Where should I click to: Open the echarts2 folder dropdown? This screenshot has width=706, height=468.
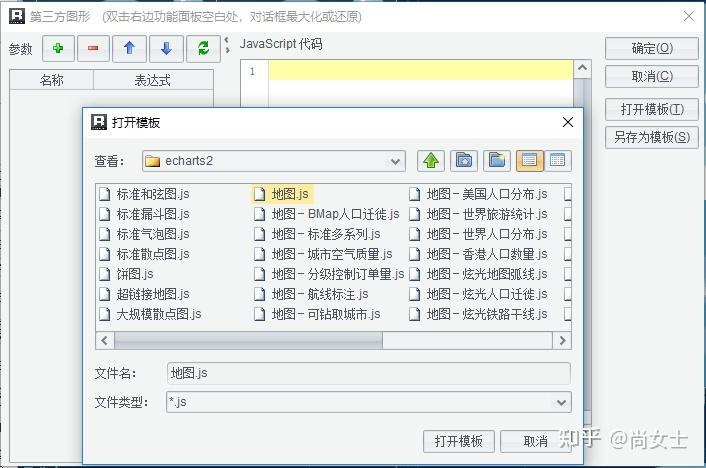(x=274, y=161)
